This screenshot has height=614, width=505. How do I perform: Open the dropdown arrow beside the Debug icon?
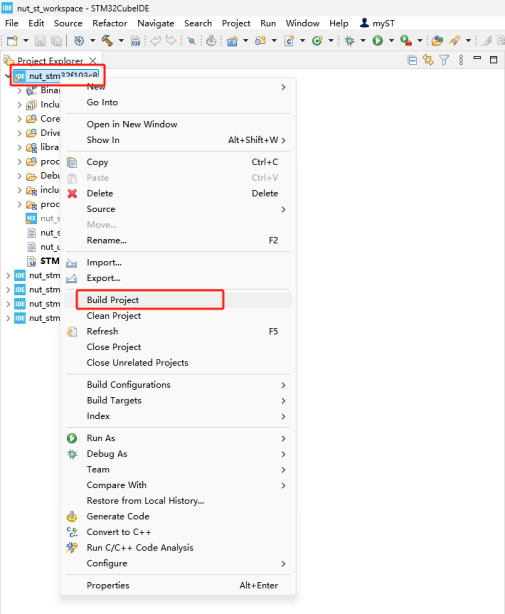[363, 40]
